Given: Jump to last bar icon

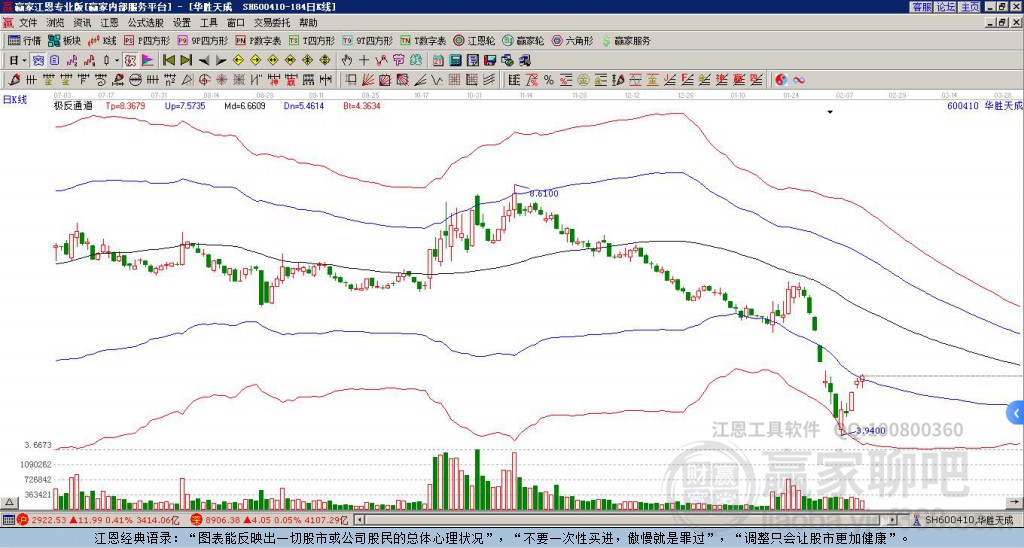Looking at the screenshot, I should click(x=186, y=61).
